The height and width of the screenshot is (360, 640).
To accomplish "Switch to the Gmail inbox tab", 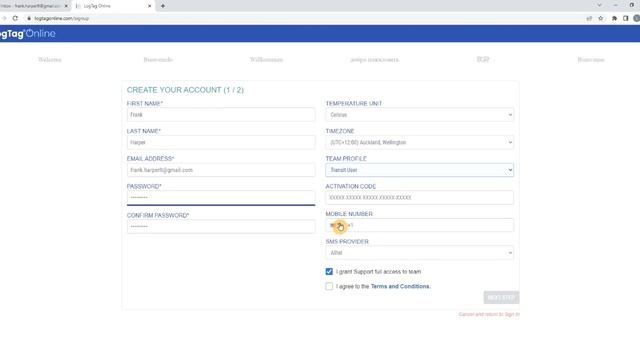I will [34, 6].
